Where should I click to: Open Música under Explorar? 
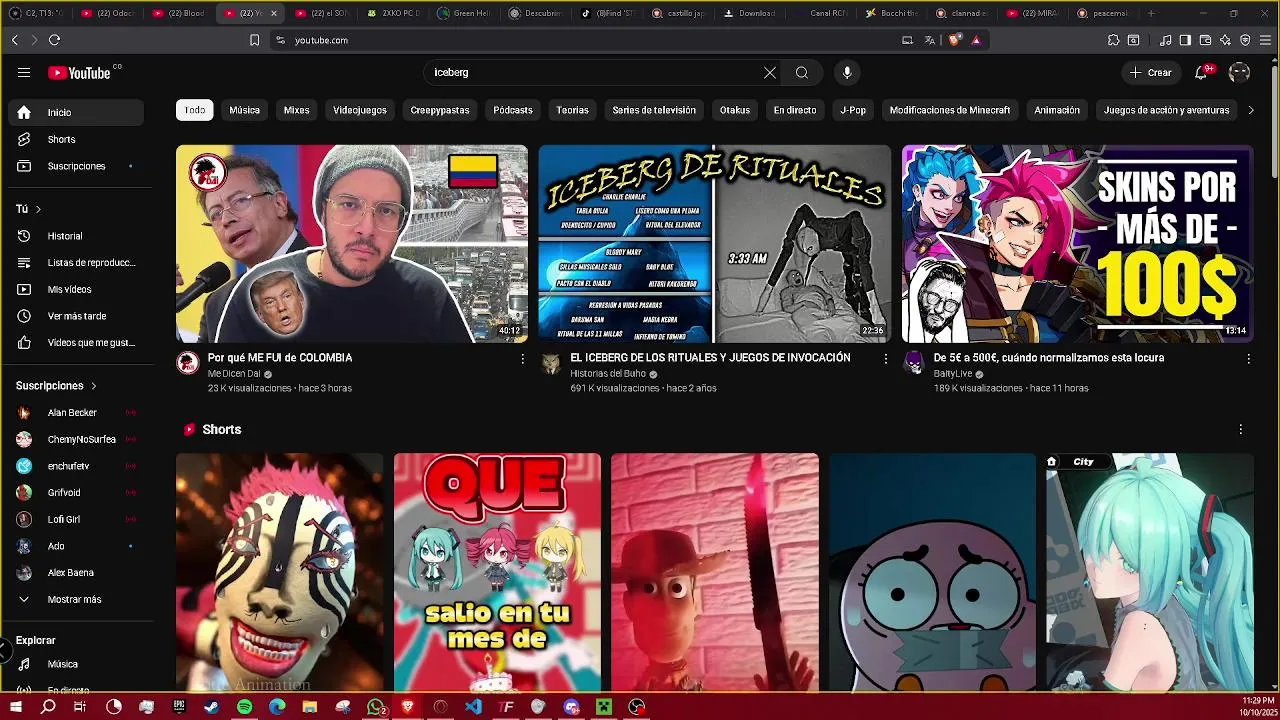[x=76, y=664]
